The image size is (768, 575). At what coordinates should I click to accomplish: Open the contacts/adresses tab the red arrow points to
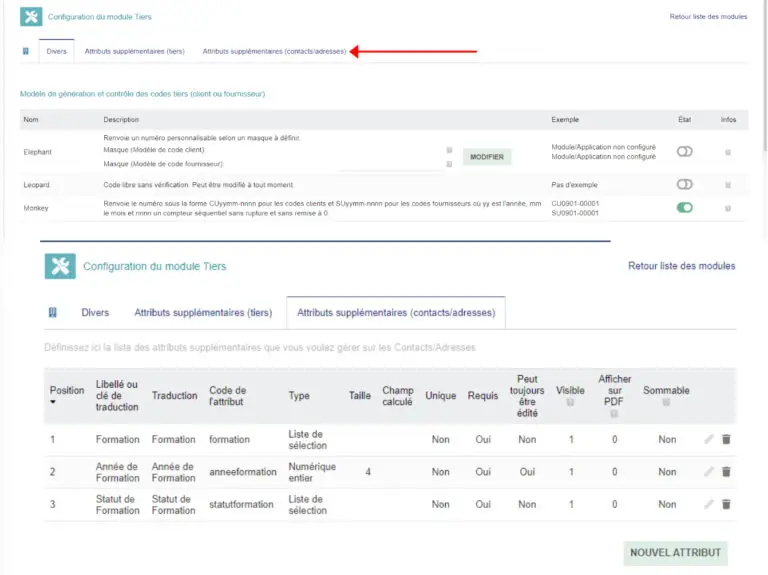tap(274, 51)
